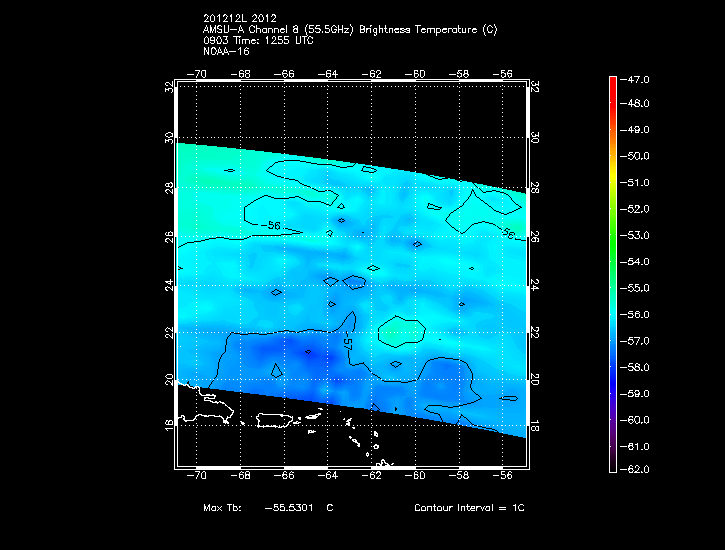Click the left -56 contour label
Viewport: 725px width, 550px height.
(272, 226)
